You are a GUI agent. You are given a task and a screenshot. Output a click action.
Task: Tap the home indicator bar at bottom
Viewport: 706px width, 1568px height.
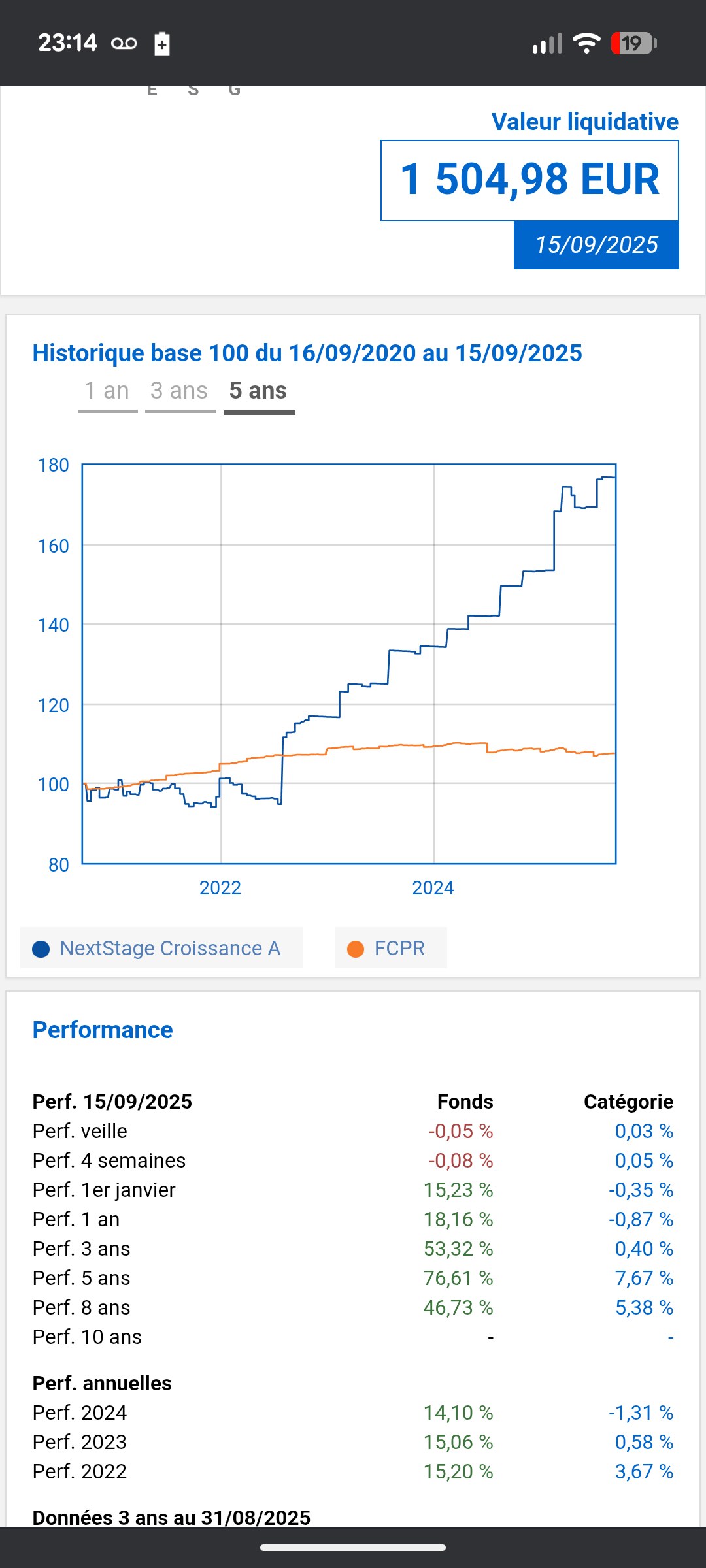pyautogui.click(x=353, y=1548)
